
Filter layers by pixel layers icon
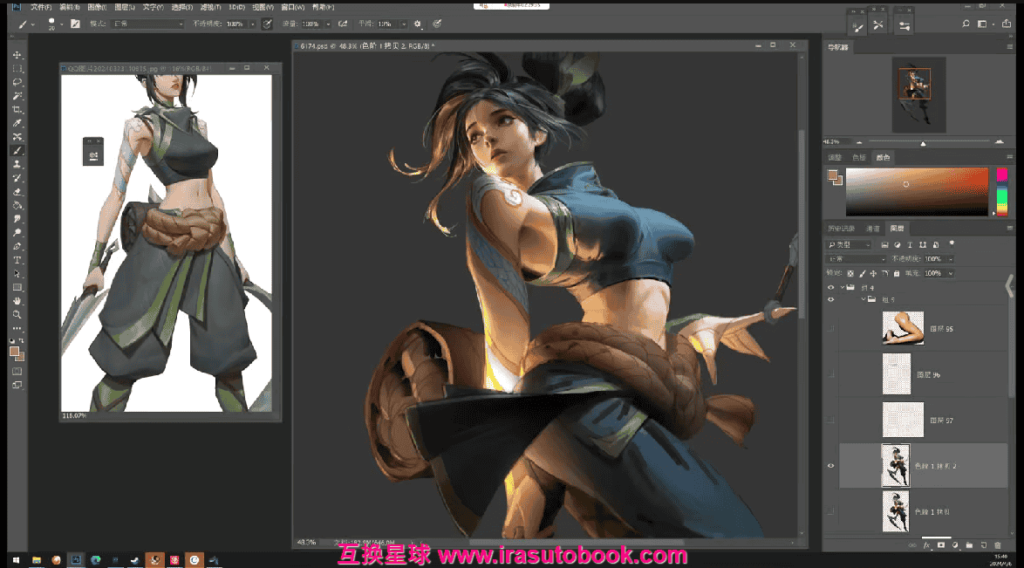884,245
